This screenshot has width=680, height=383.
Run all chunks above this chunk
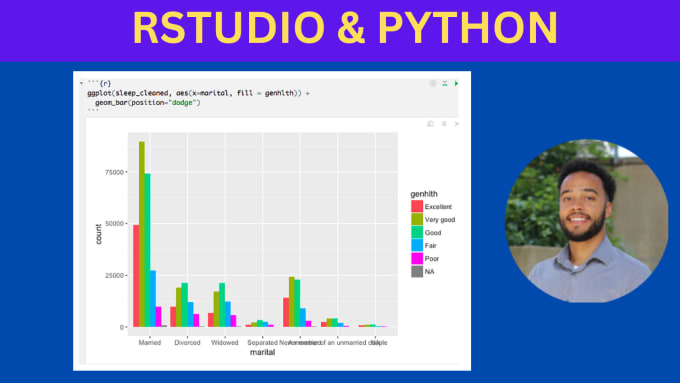[x=445, y=83]
